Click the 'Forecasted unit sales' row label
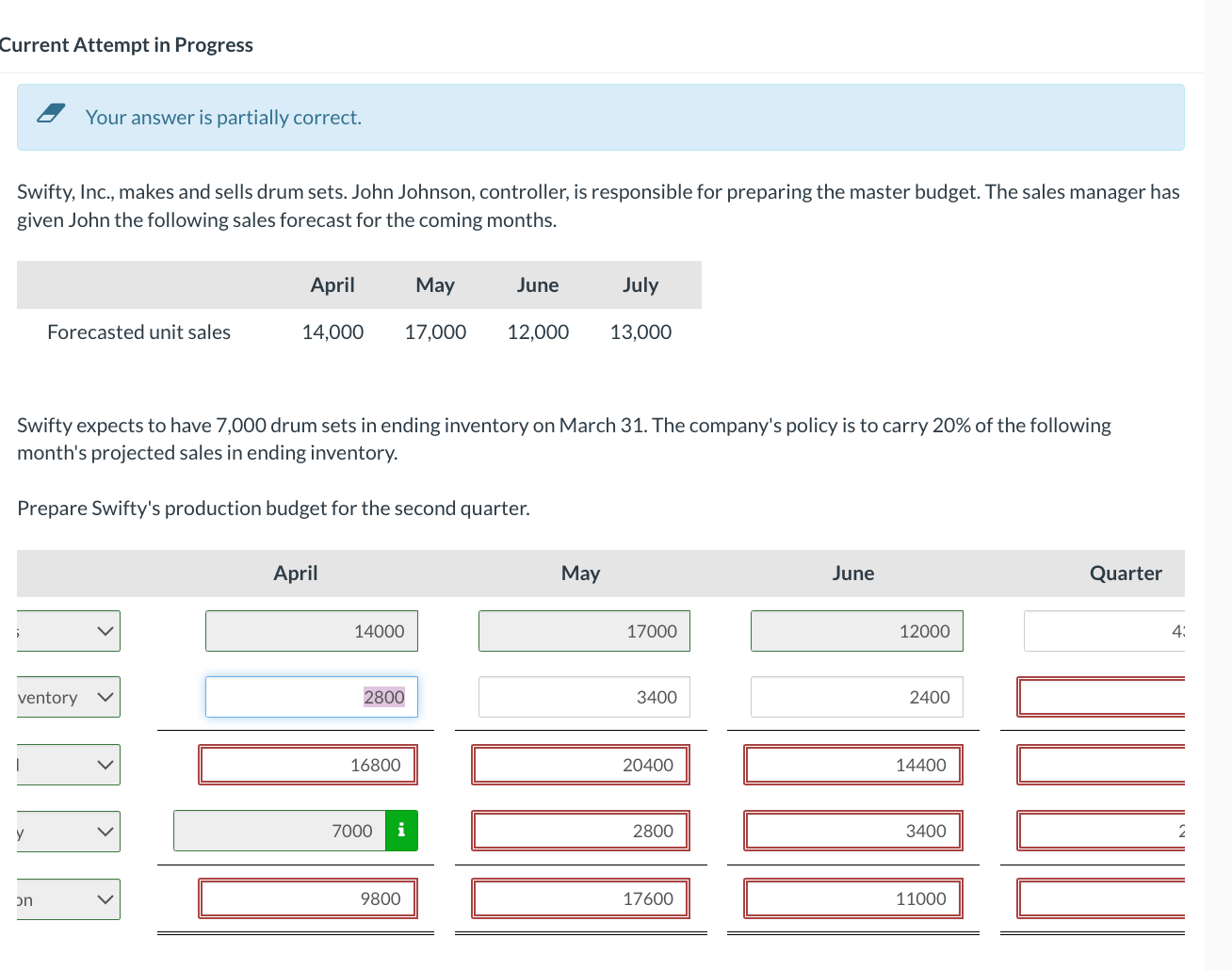This screenshot has height=970, width=1232. tap(138, 332)
